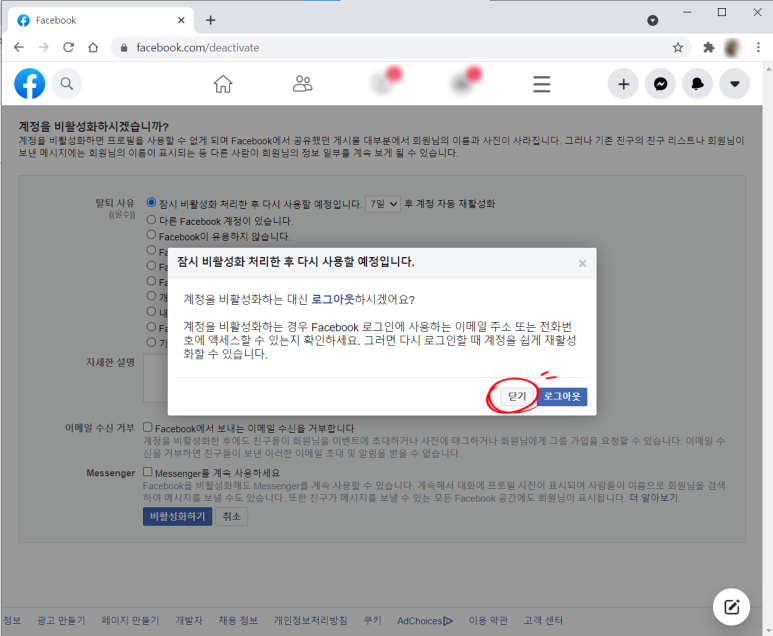Select the Facebook browser tab
Screen dimensions: 773x636
tap(101, 20)
